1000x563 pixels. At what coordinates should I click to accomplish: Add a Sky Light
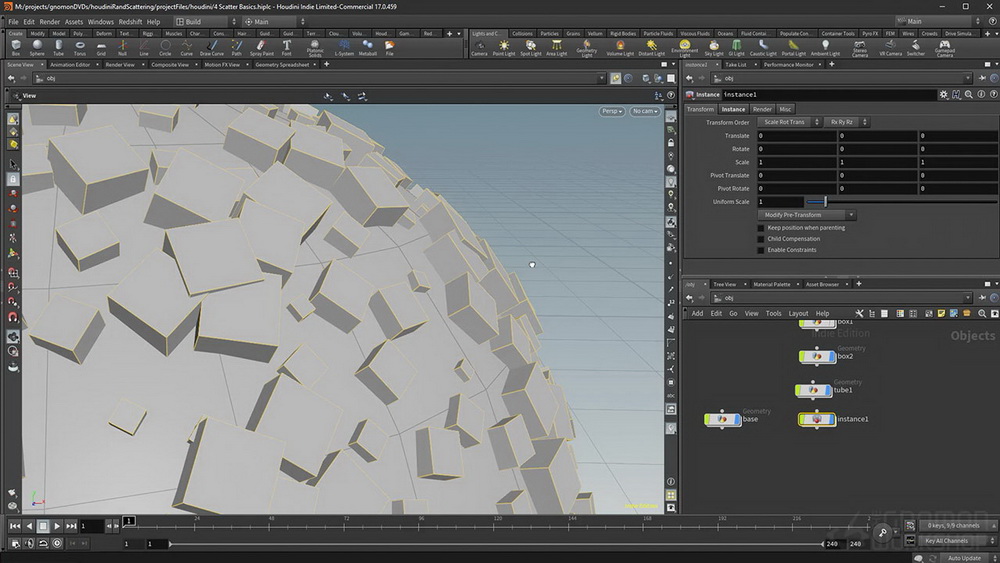point(714,48)
